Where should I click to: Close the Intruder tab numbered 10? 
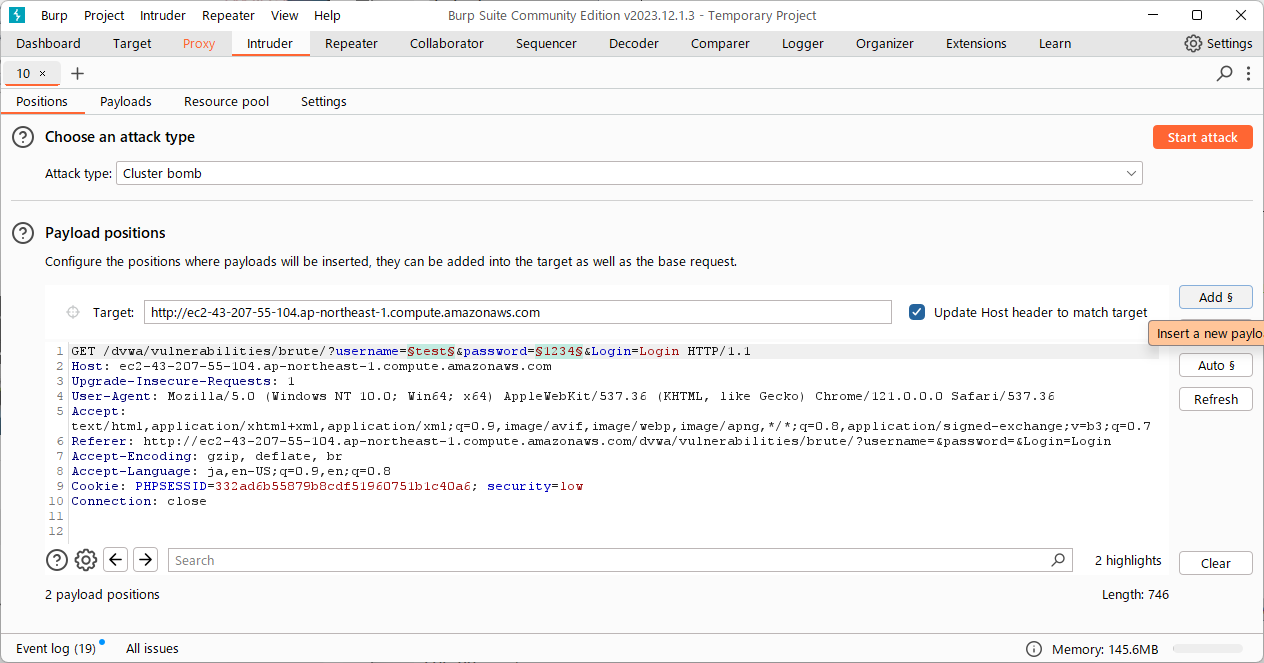(42, 74)
